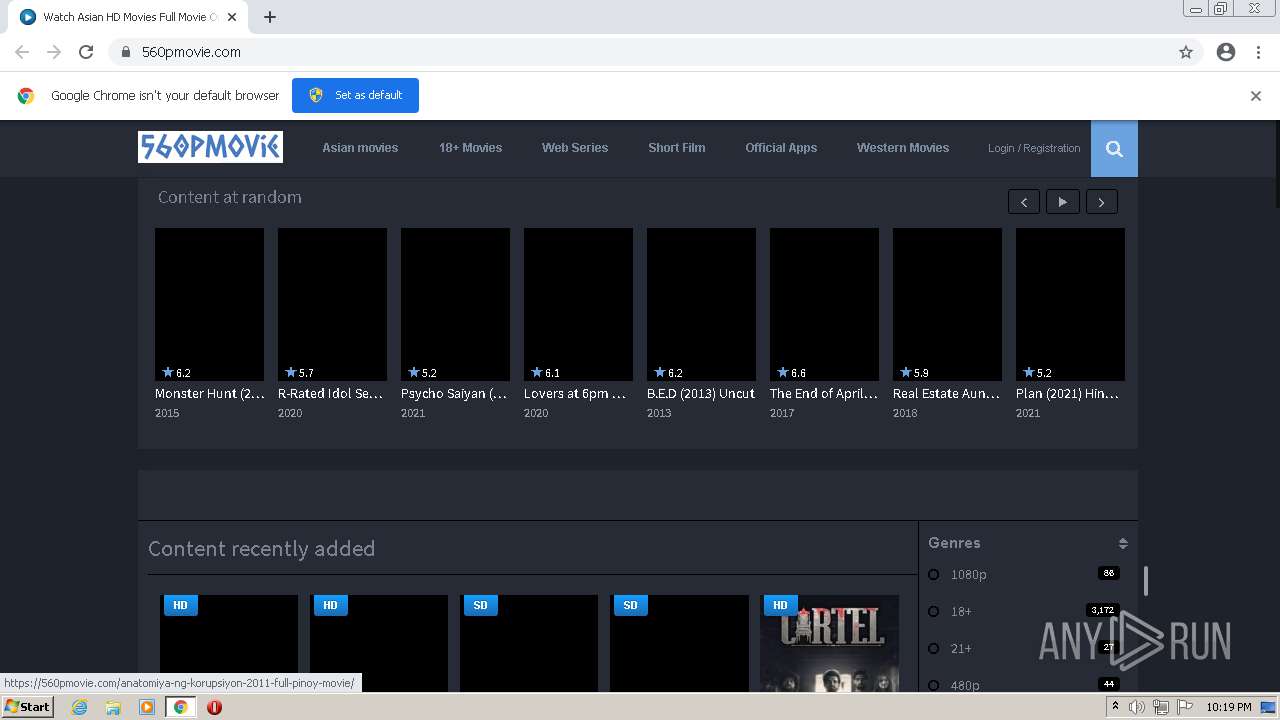Open R-Rated Idol movie title link
Viewport: 1280px width, 720px height.
(330, 394)
